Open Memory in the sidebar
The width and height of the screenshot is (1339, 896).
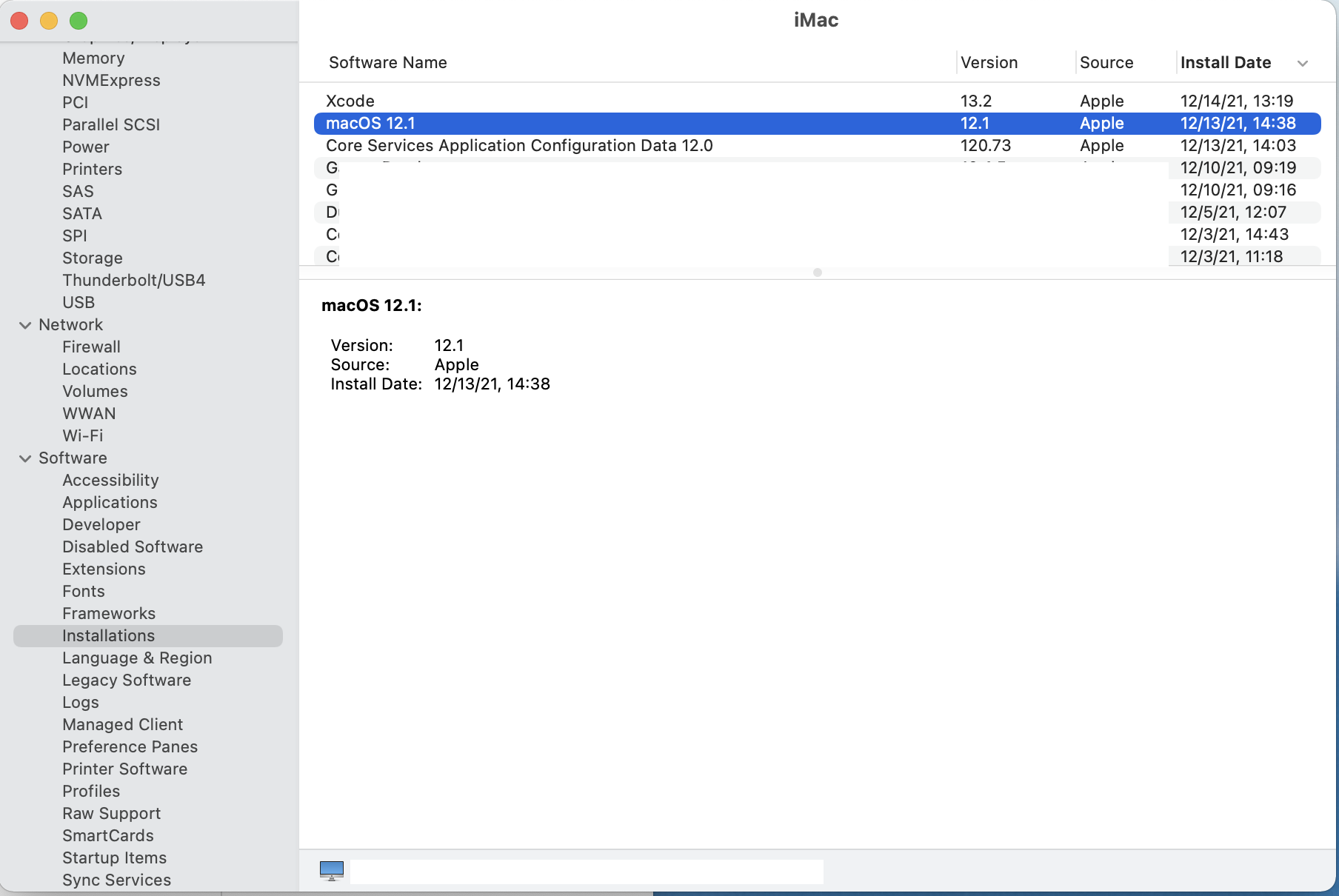coord(93,58)
